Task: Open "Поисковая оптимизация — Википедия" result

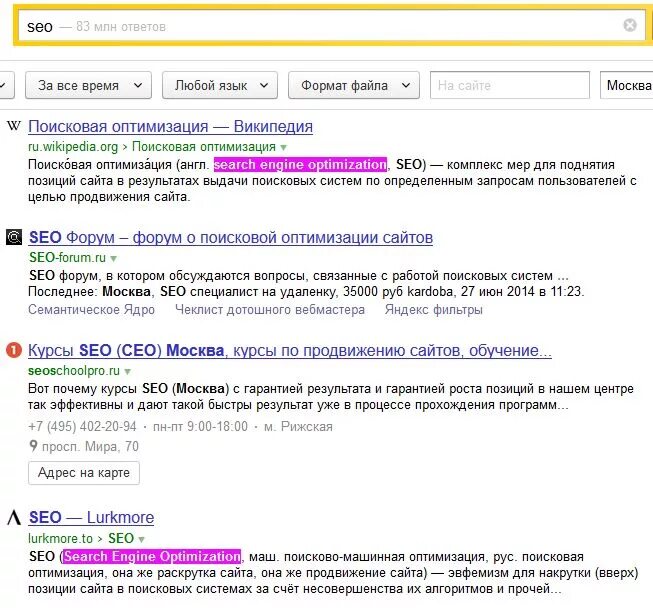Action: 170,127
